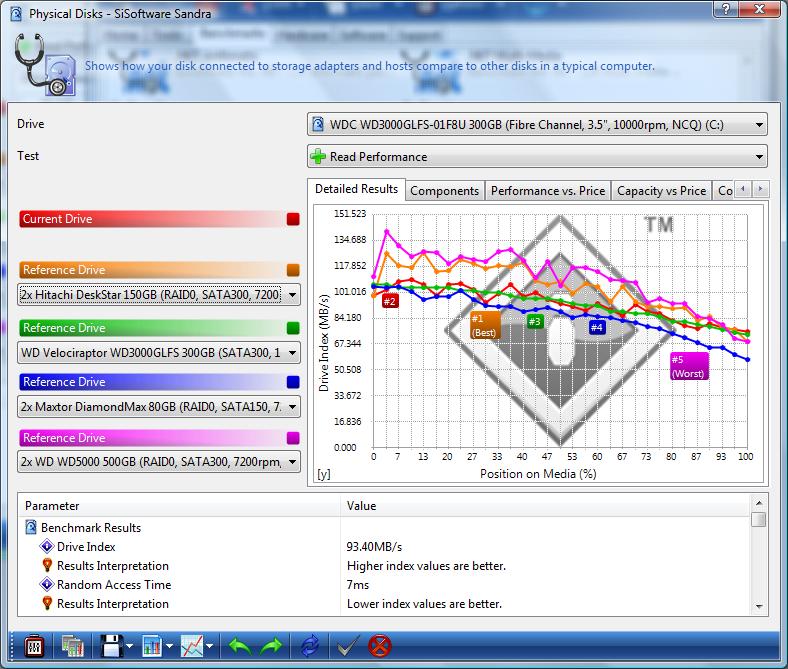Open the Drive selection dropdown
The image size is (788, 669).
(x=537, y=125)
